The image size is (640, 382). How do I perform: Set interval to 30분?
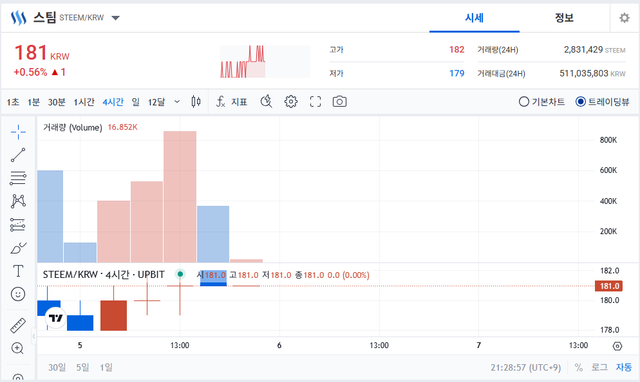pyautogui.click(x=57, y=102)
